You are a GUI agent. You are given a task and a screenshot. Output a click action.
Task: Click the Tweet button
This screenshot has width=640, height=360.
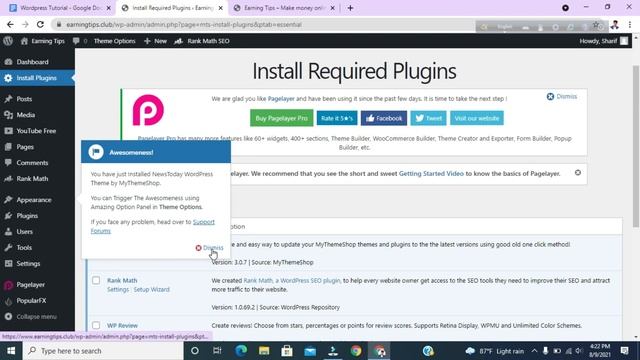[x=428, y=118]
